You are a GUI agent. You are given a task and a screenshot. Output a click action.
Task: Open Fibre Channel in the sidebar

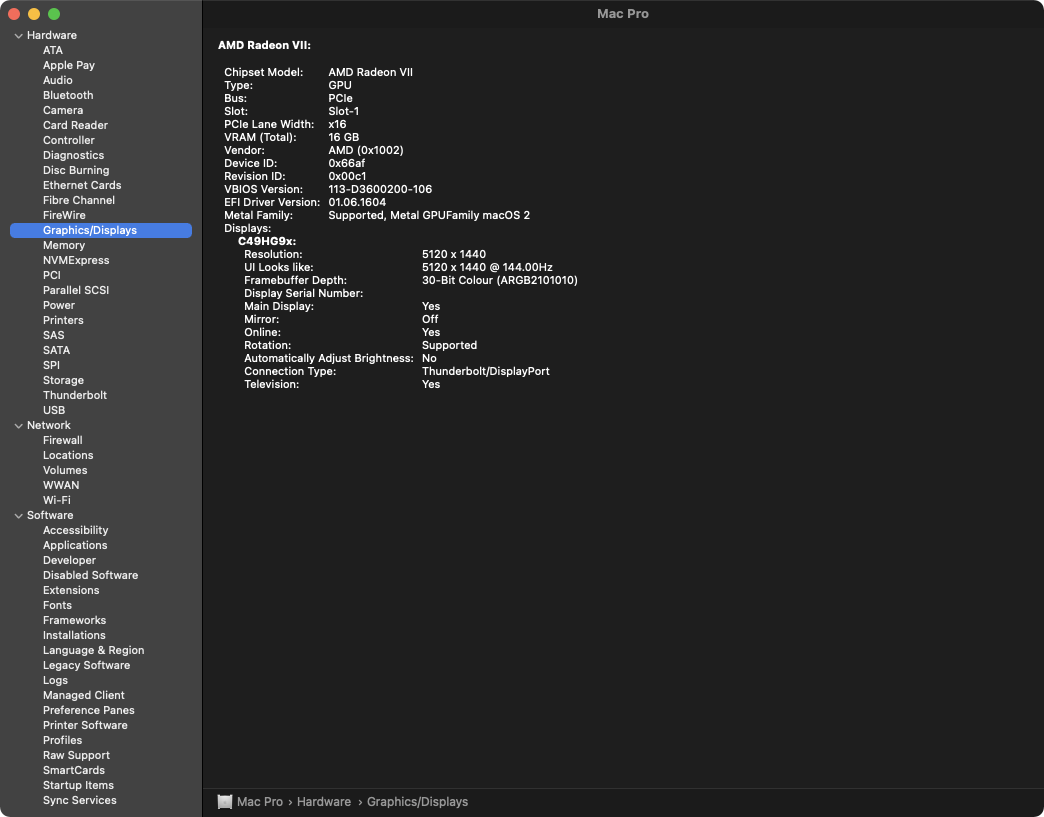pos(79,200)
